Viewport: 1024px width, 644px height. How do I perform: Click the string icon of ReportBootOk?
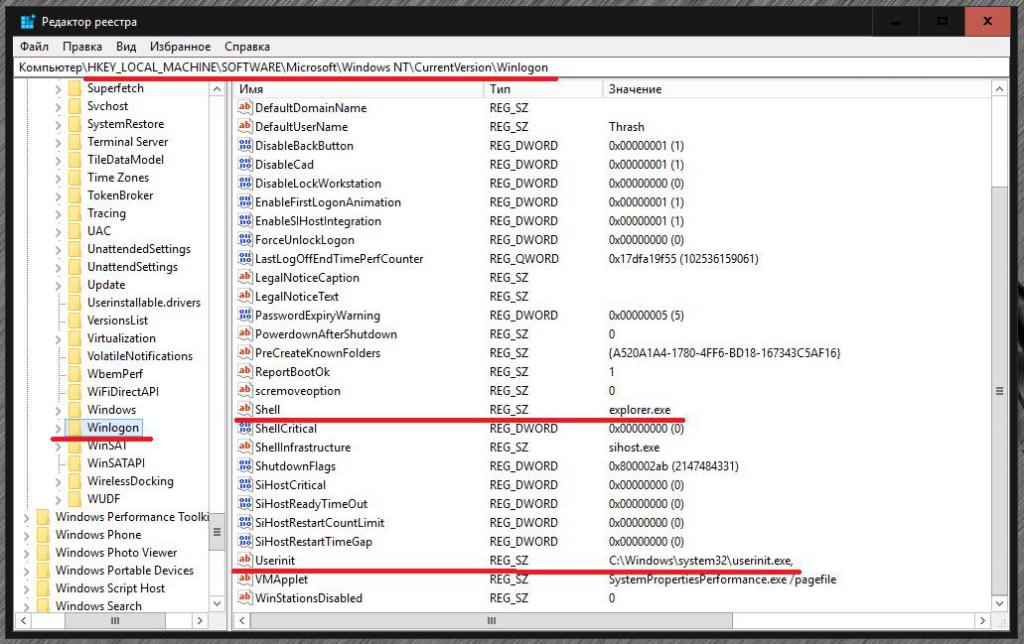245,372
